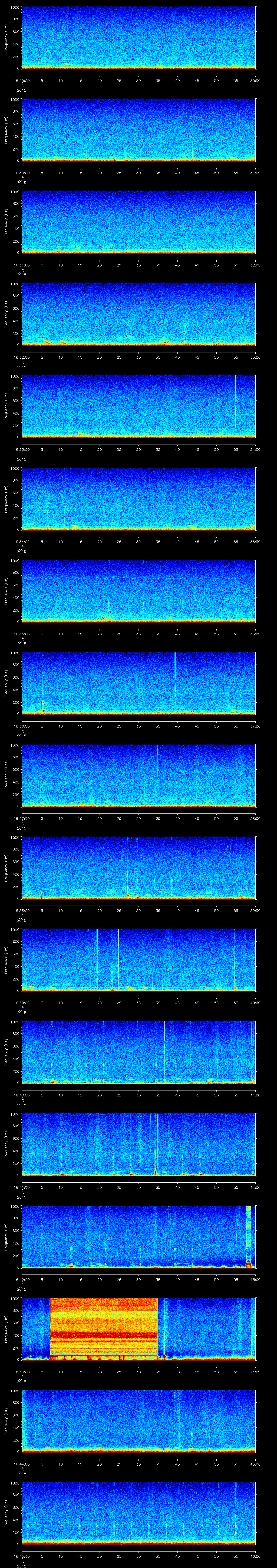Click the 16:32:00 time label
Viewport: 277px width, 1568px height.
tap(21, 357)
